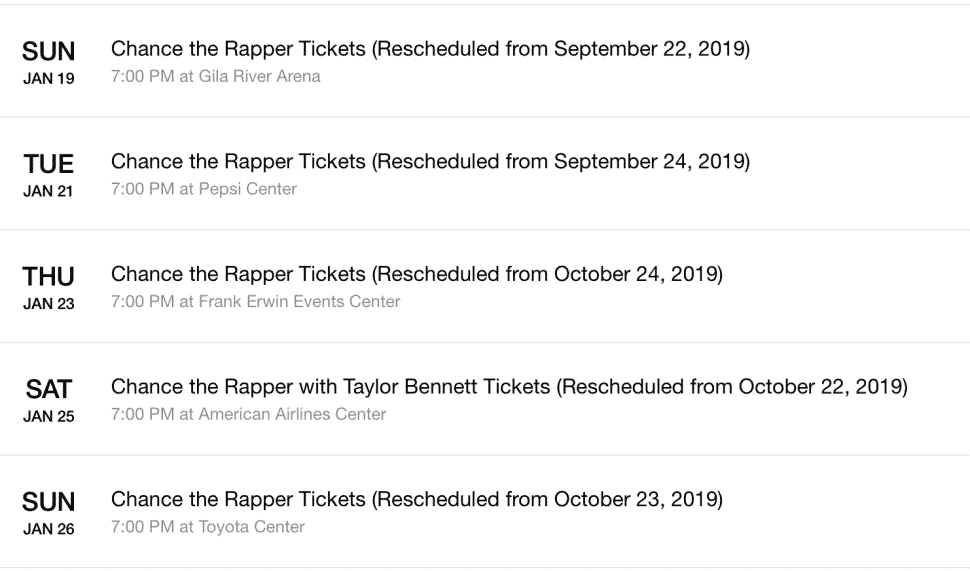Click the SUN JAN 19 date block
Screen dimensions: 970x571
click(x=48, y=62)
